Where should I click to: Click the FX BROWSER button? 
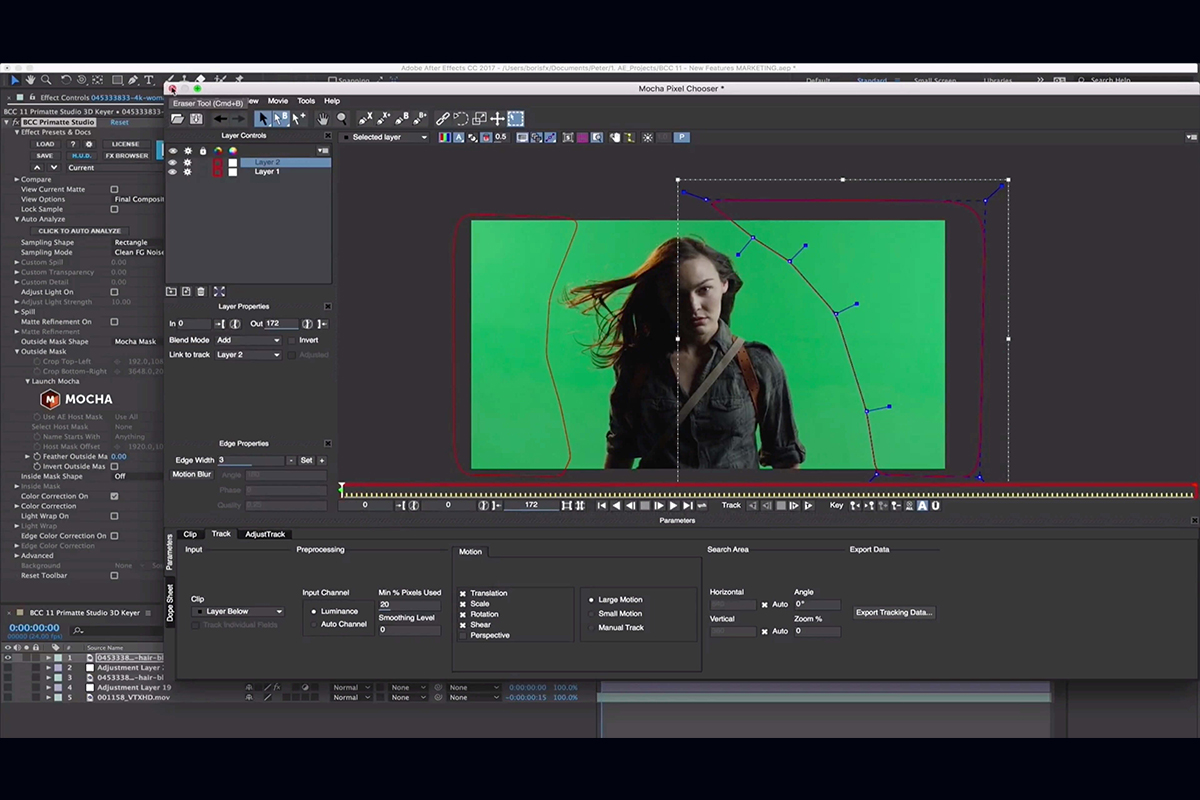click(x=127, y=156)
